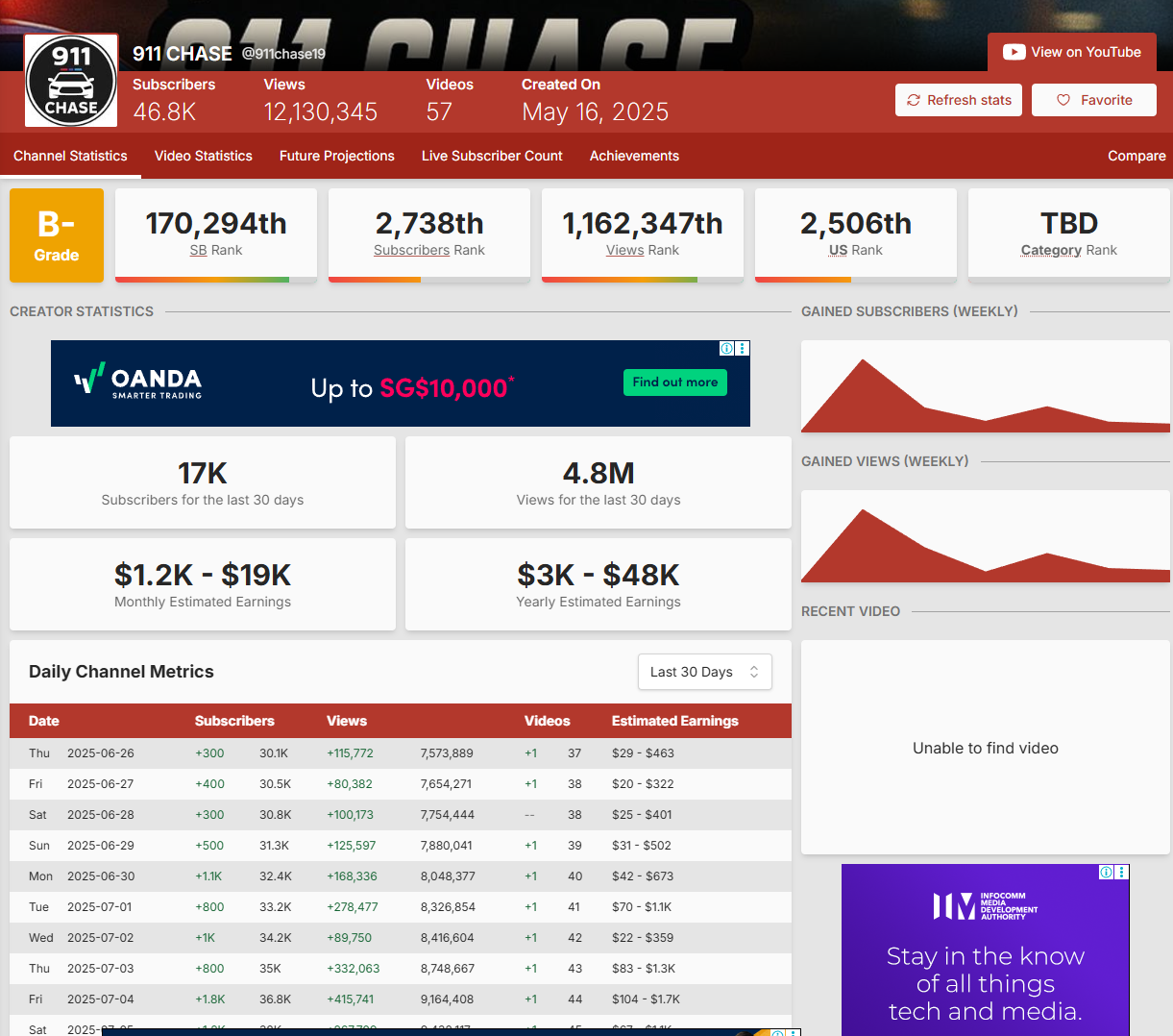Click the Daily Channel Metrics heading
This screenshot has width=1173, height=1036.
tap(121, 672)
